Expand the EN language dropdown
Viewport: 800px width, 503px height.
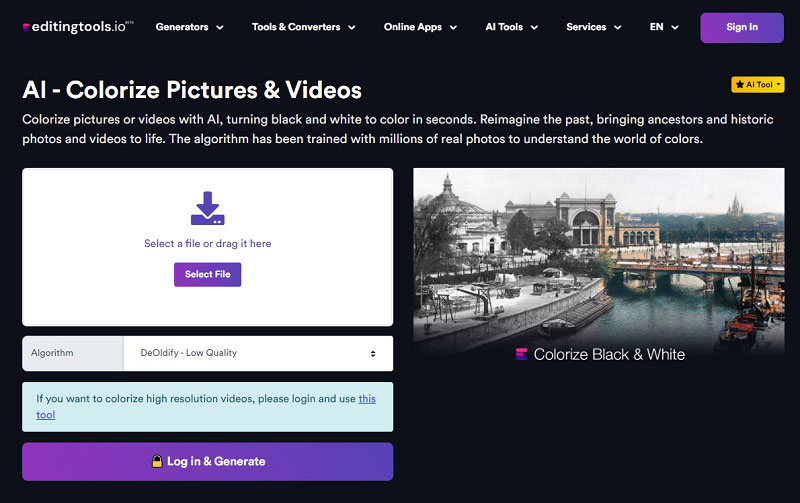tap(664, 27)
